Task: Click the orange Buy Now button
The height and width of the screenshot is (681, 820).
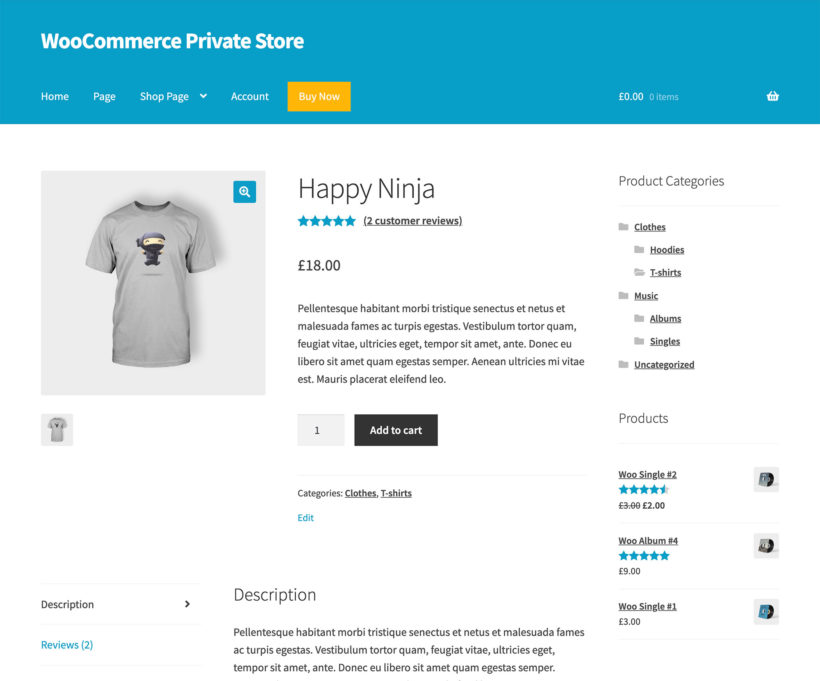Action: (318, 96)
